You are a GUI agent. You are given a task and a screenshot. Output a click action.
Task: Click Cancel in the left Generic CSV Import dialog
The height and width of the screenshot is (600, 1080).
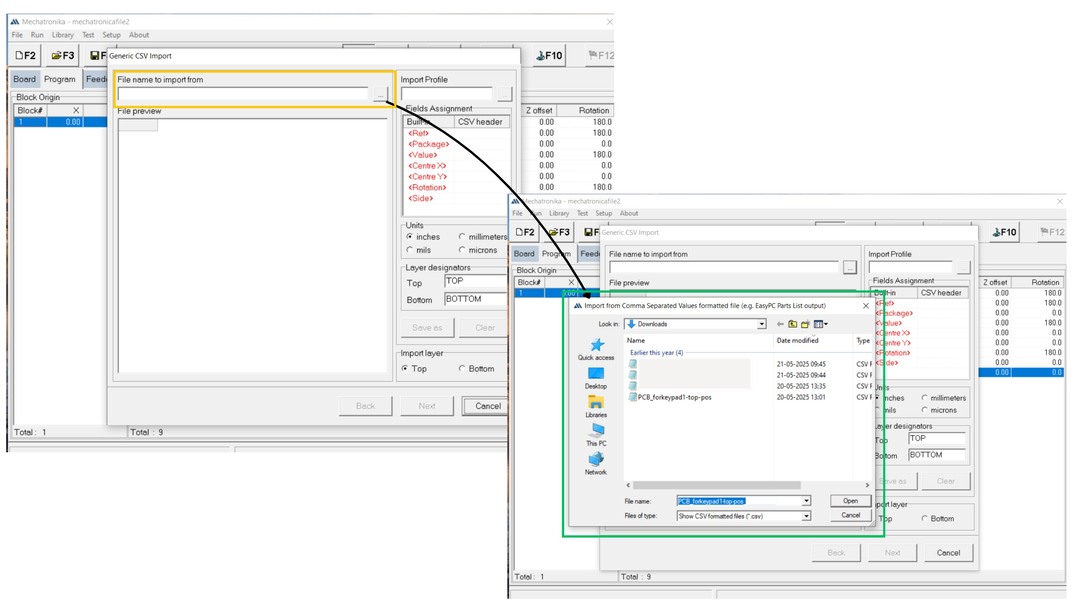[488, 406]
